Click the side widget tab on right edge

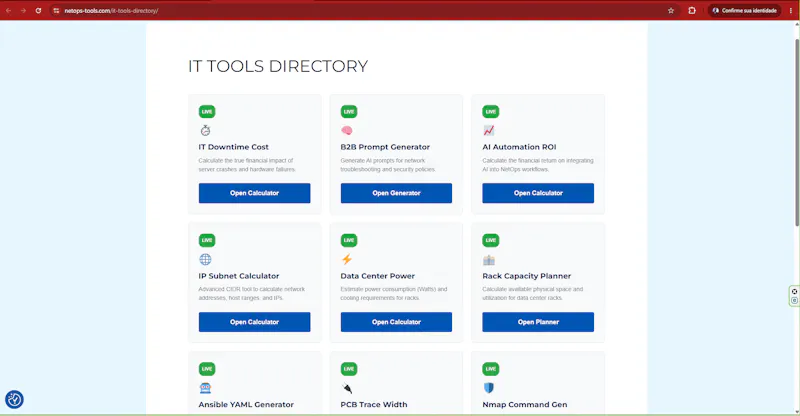[794, 296]
